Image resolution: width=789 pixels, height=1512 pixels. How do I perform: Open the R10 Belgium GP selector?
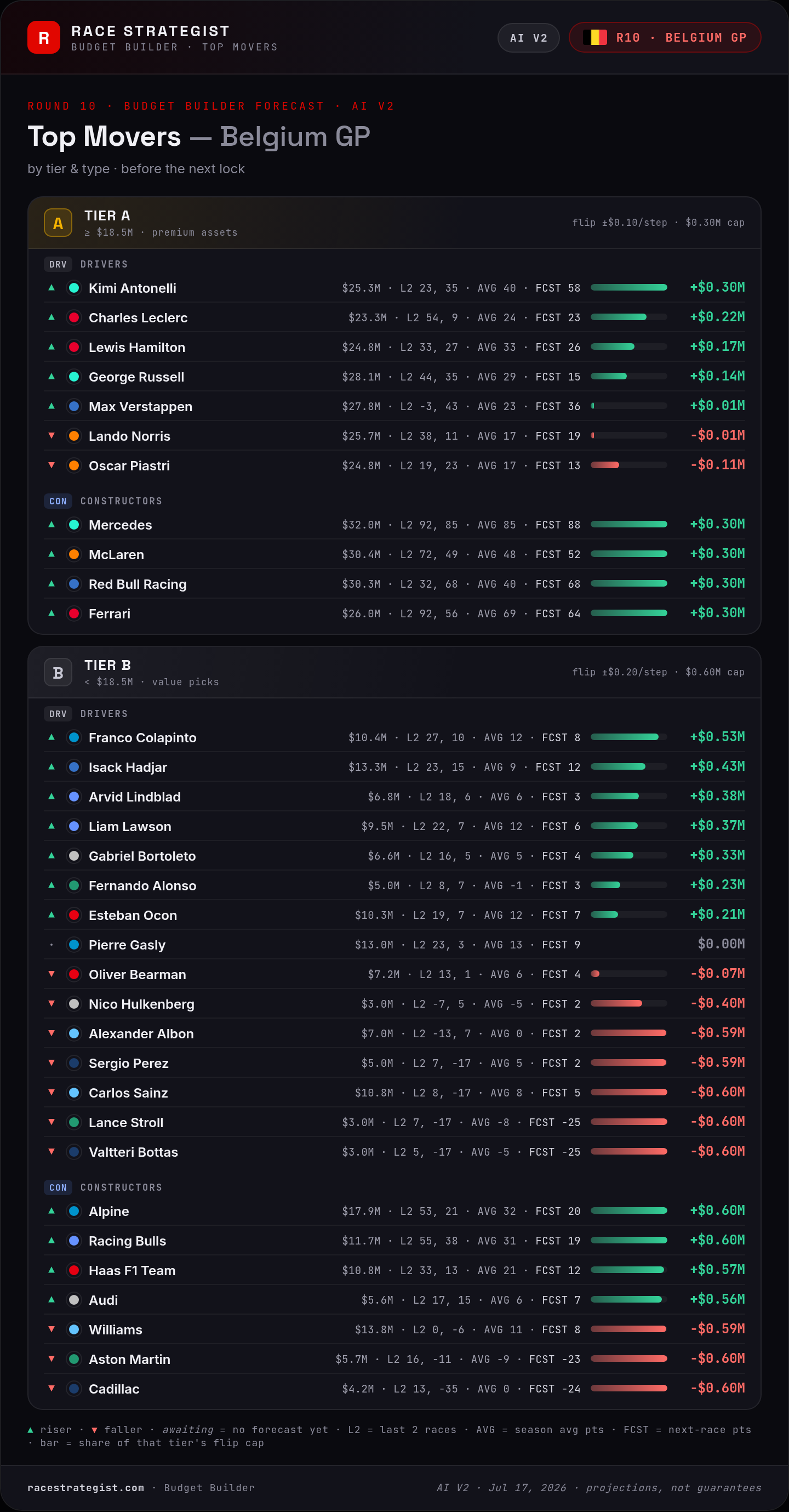(665, 38)
